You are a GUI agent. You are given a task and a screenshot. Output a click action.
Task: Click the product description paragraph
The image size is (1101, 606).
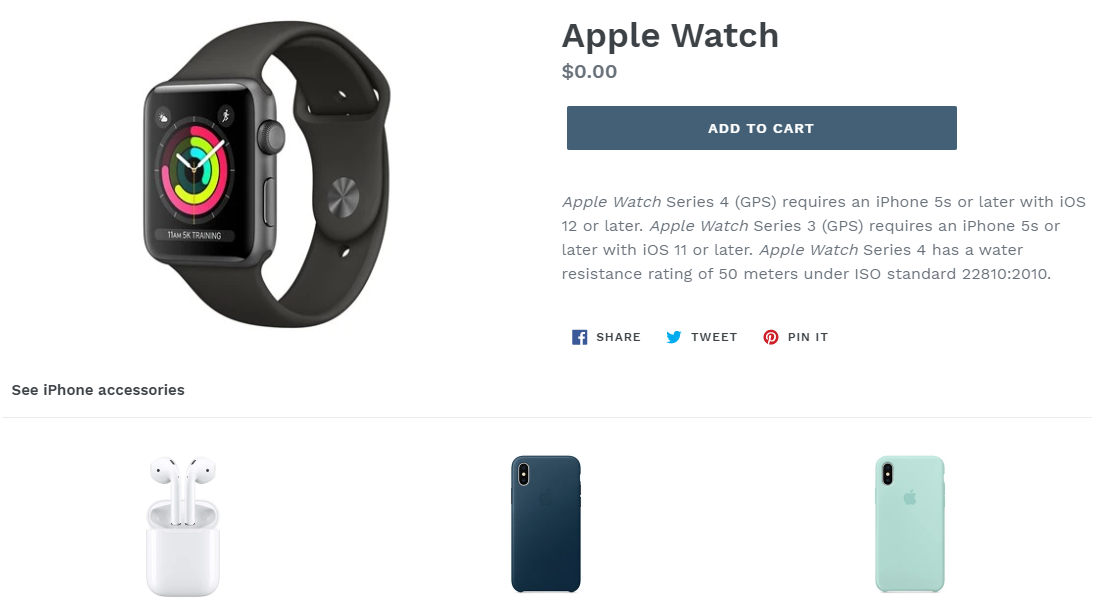point(824,238)
